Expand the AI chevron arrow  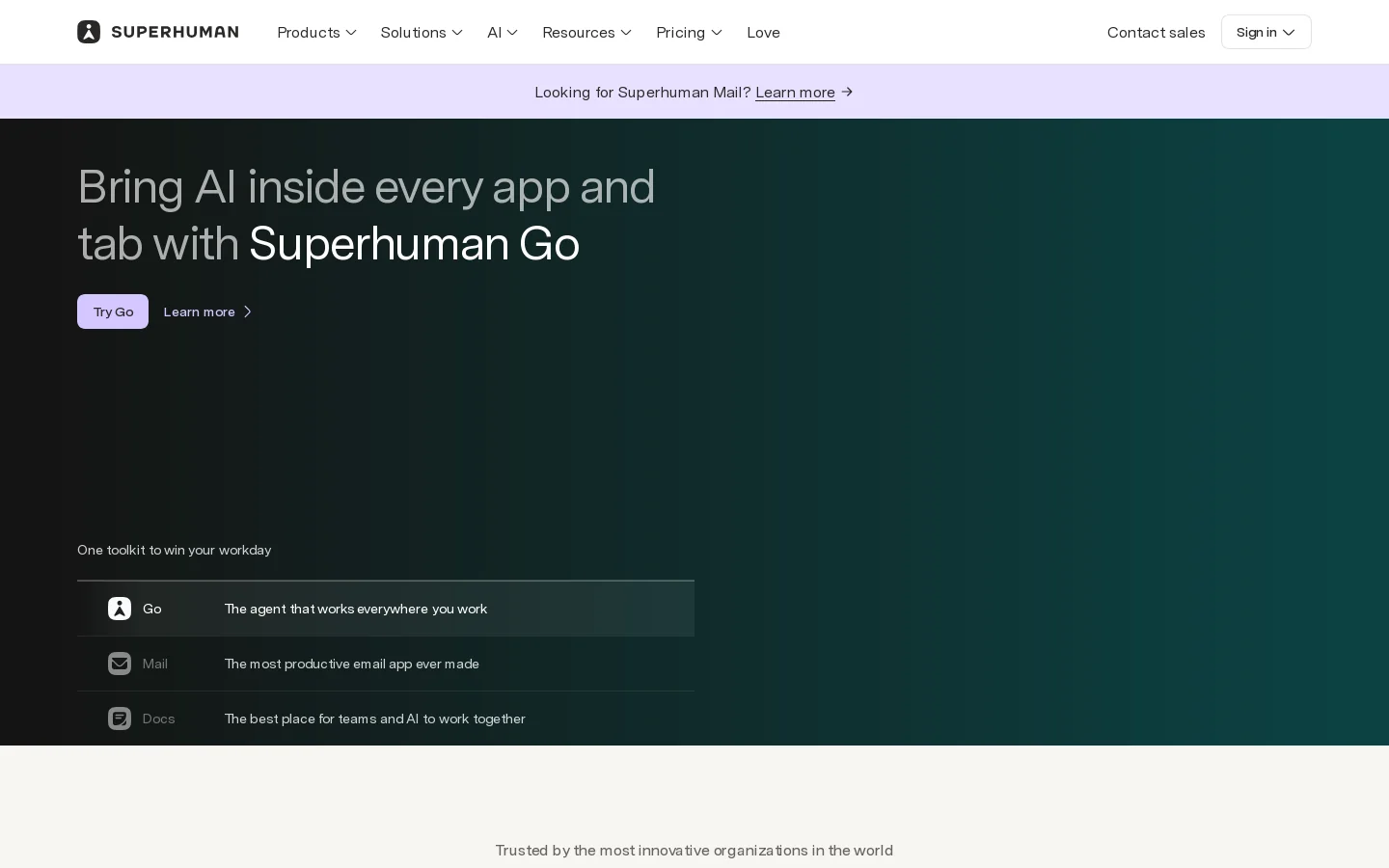(x=512, y=33)
